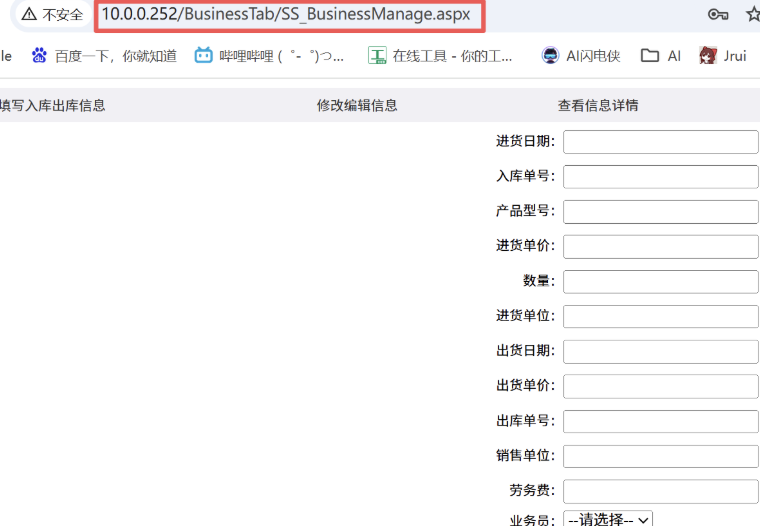The height and width of the screenshot is (532, 760).
Task: Click the AI闪电侠 avatar favicon
Action: click(x=550, y=56)
